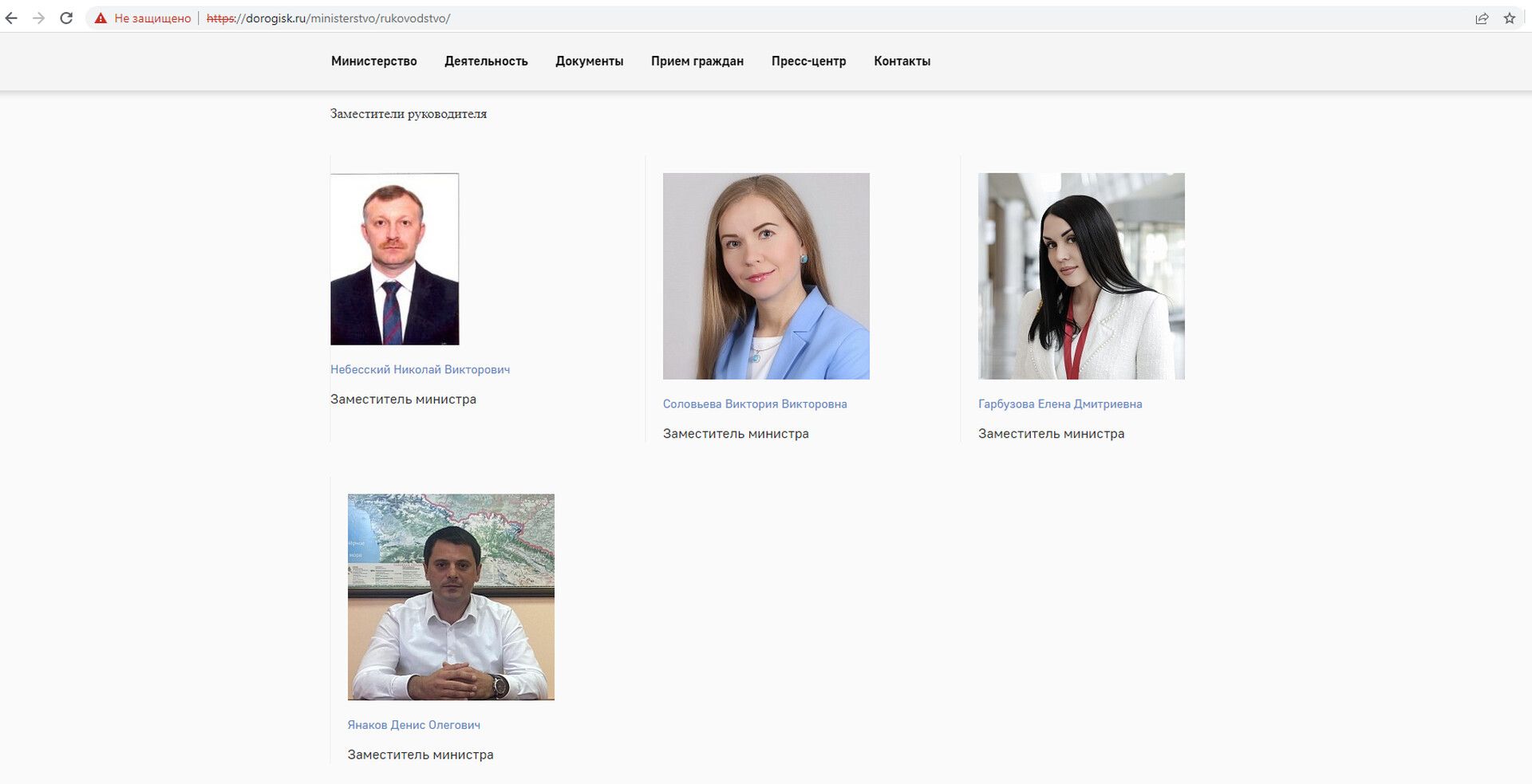Click the not secure warning icon
The height and width of the screenshot is (784, 1532).
(101, 18)
